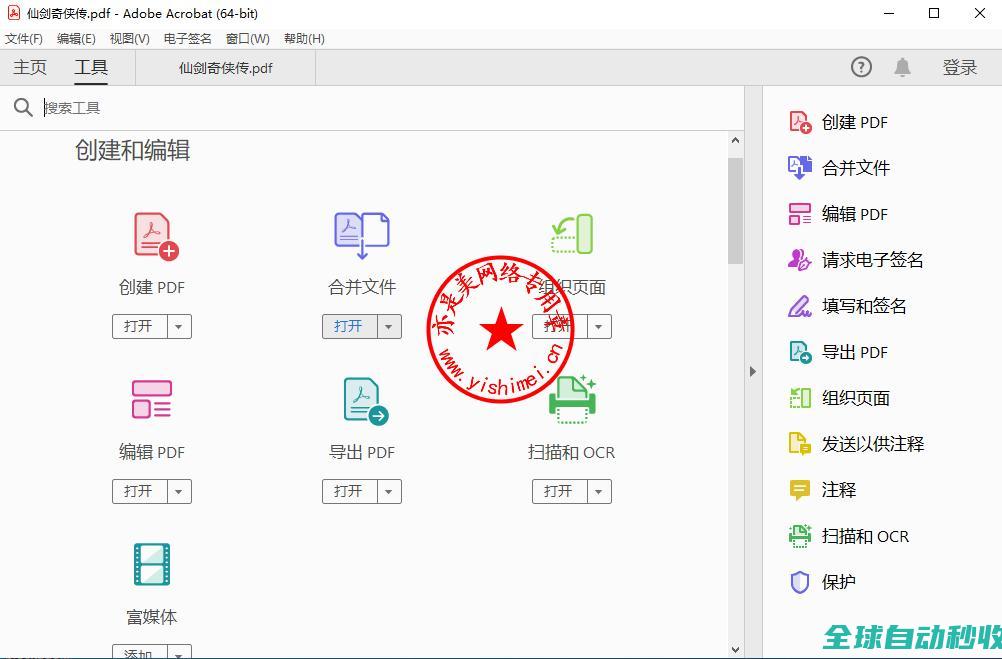The image size is (1002, 659).
Task: Collapse the right pane using the arrow handle
Action: (x=753, y=371)
